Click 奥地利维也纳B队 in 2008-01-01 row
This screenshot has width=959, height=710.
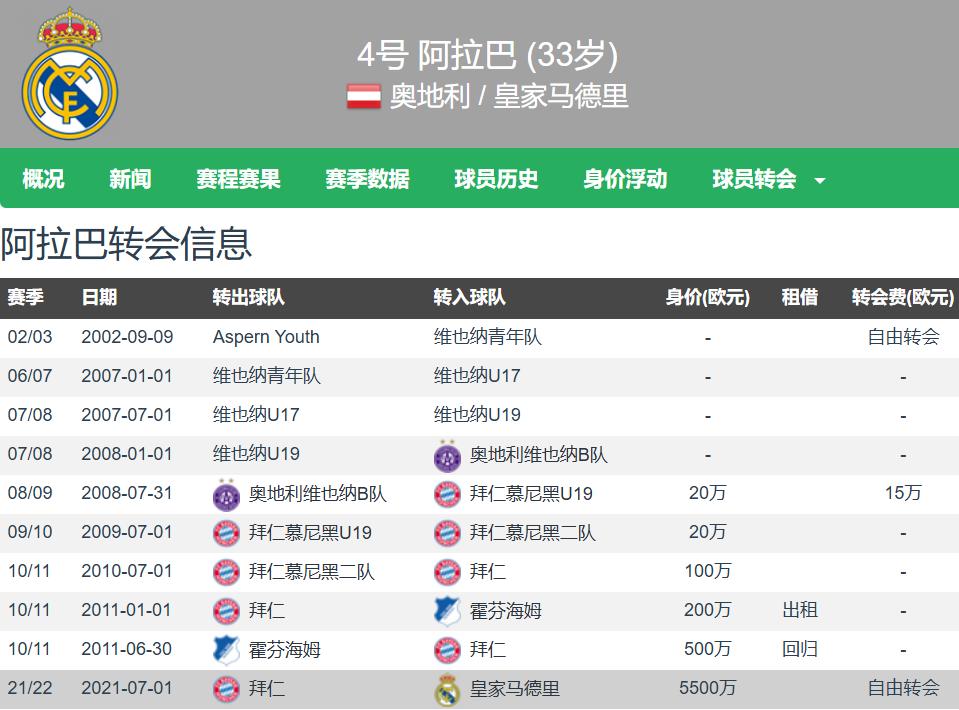538,454
